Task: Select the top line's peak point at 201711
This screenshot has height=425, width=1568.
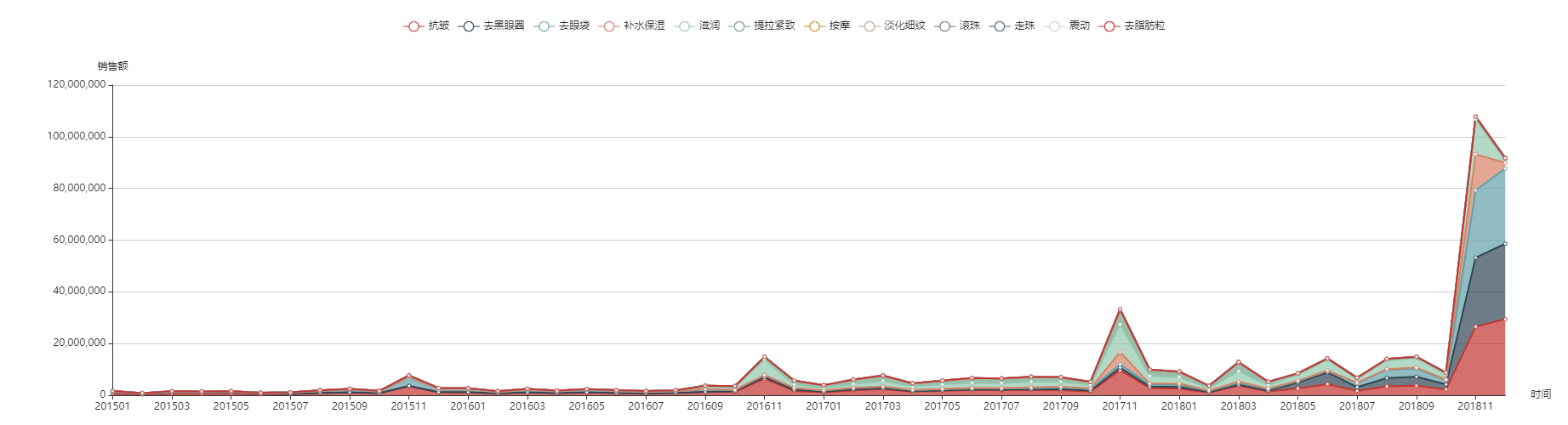Action: click(1120, 309)
